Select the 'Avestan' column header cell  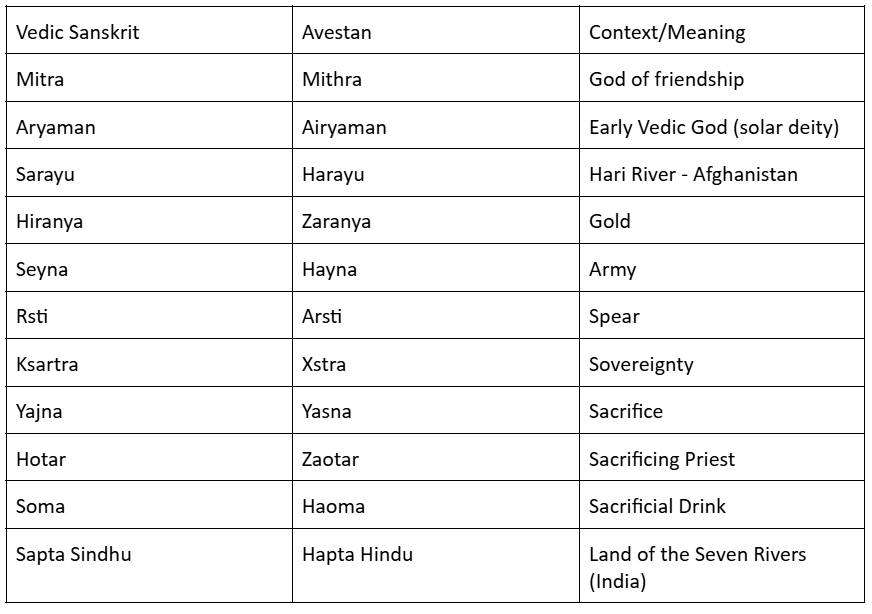coord(435,31)
